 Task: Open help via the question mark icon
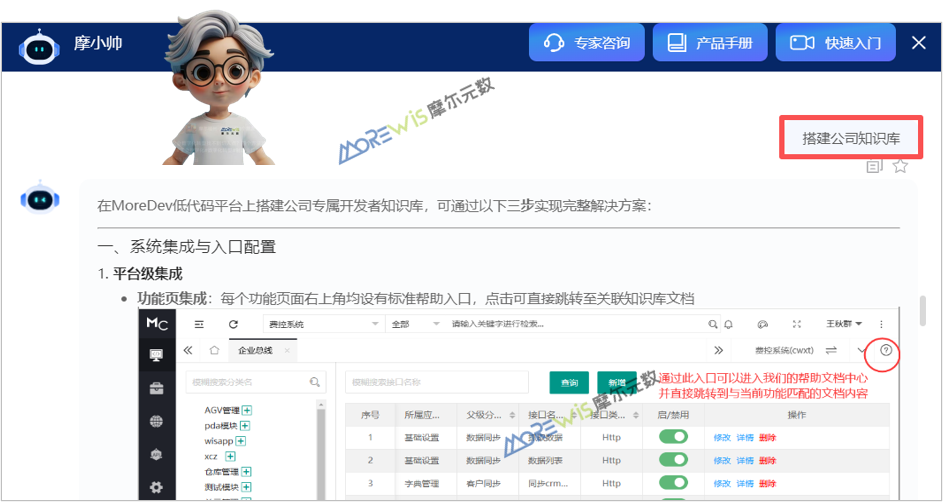click(x=885, y=350)
